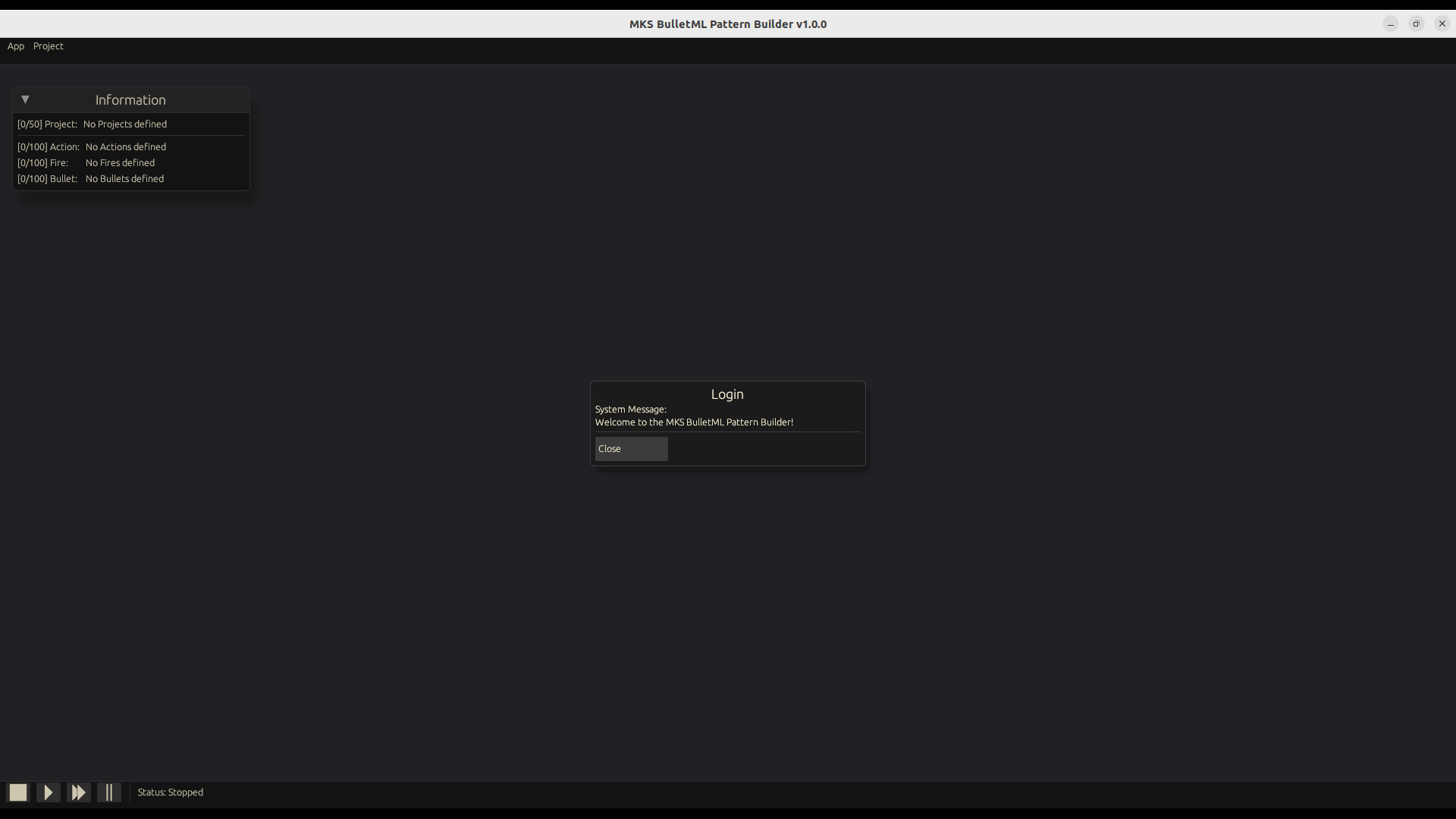Click the square Stop control in the toolbar
The image size is (1456, 819).
[x=17, y=792]
